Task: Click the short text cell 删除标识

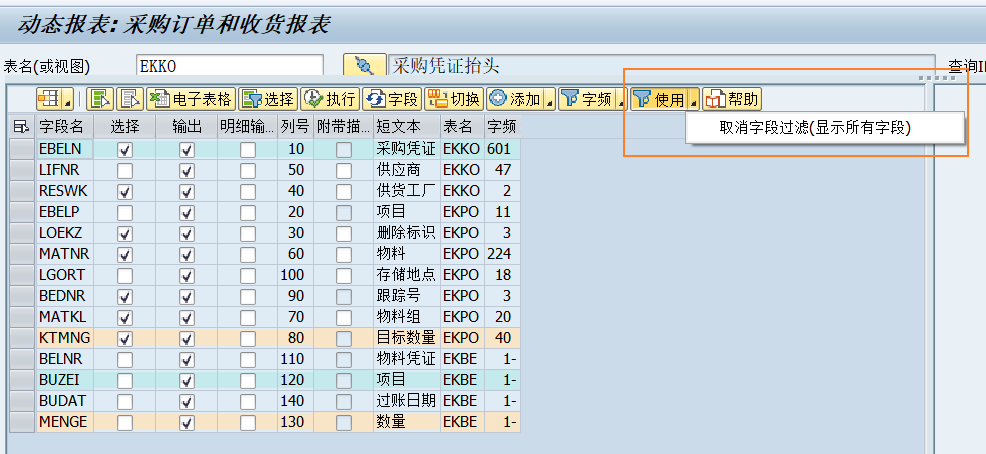Action: (x=407, y=233)
